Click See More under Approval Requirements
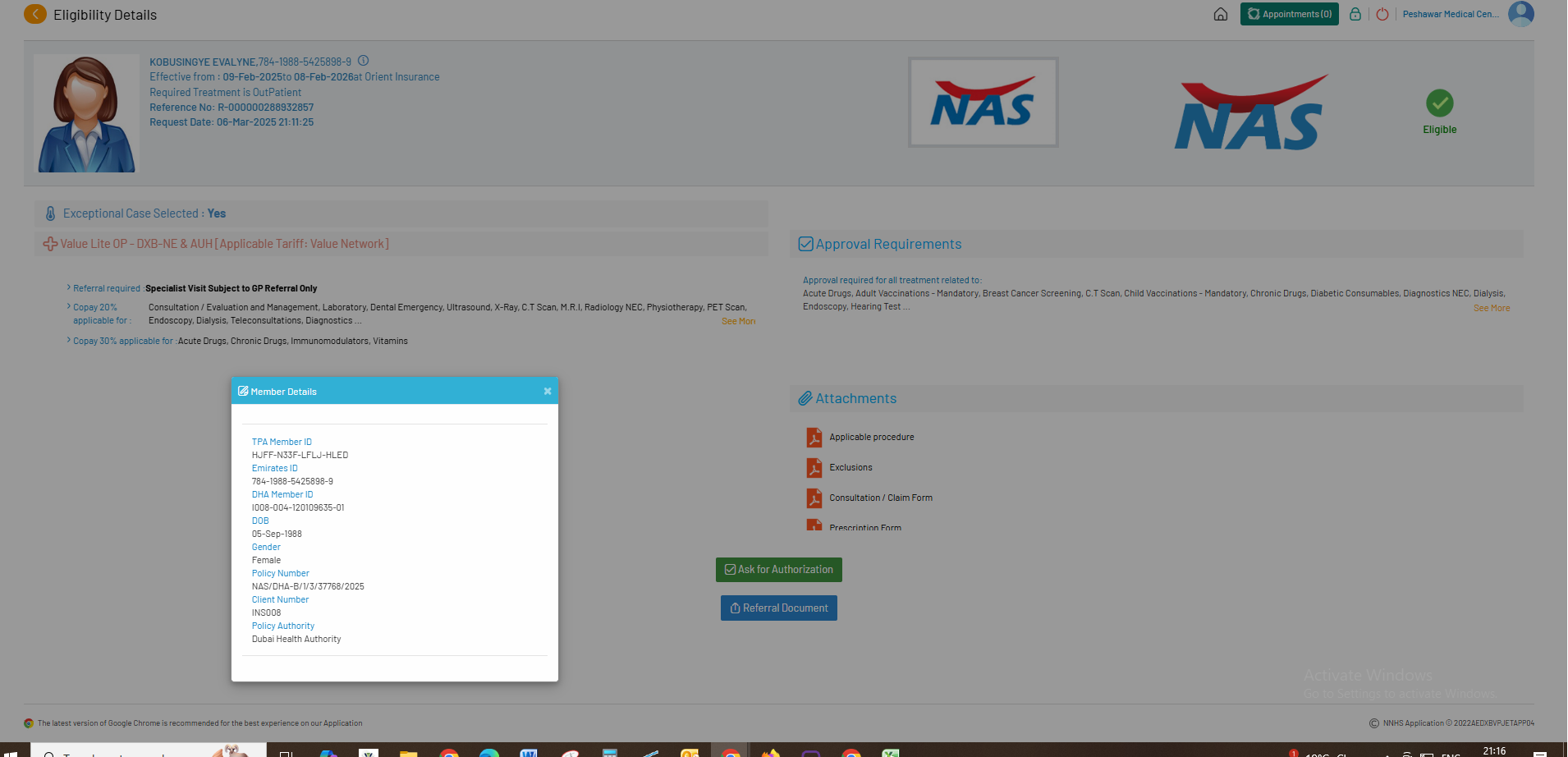 click(1492, 309)
